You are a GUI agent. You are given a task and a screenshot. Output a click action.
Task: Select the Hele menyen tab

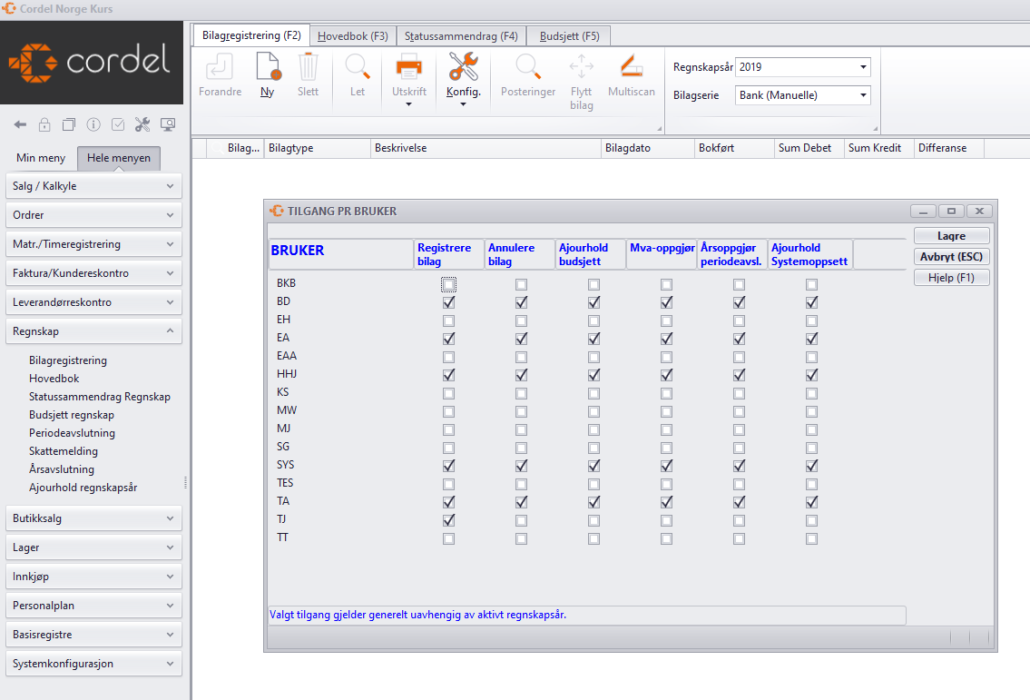tap(119, 158)
